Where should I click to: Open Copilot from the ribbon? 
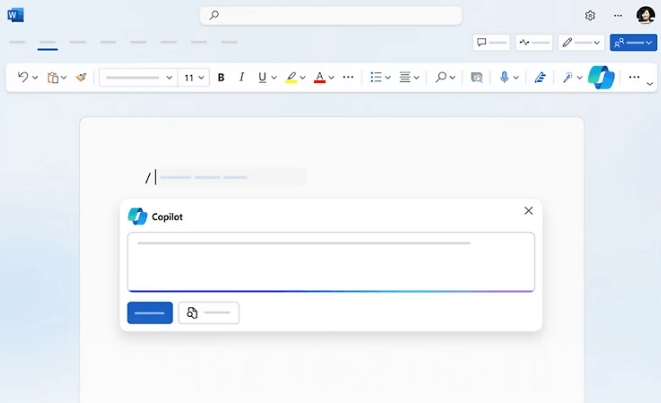coord(601,77)
